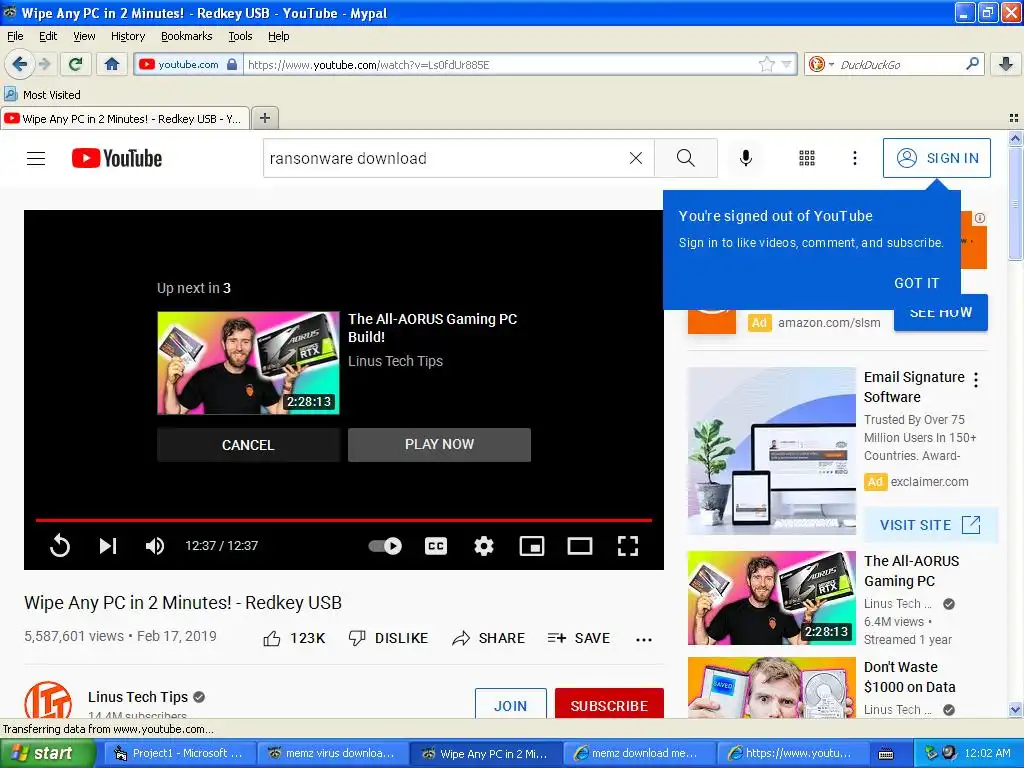
Task: Click the browser search magnifier icon
Action: click(972, 64)
